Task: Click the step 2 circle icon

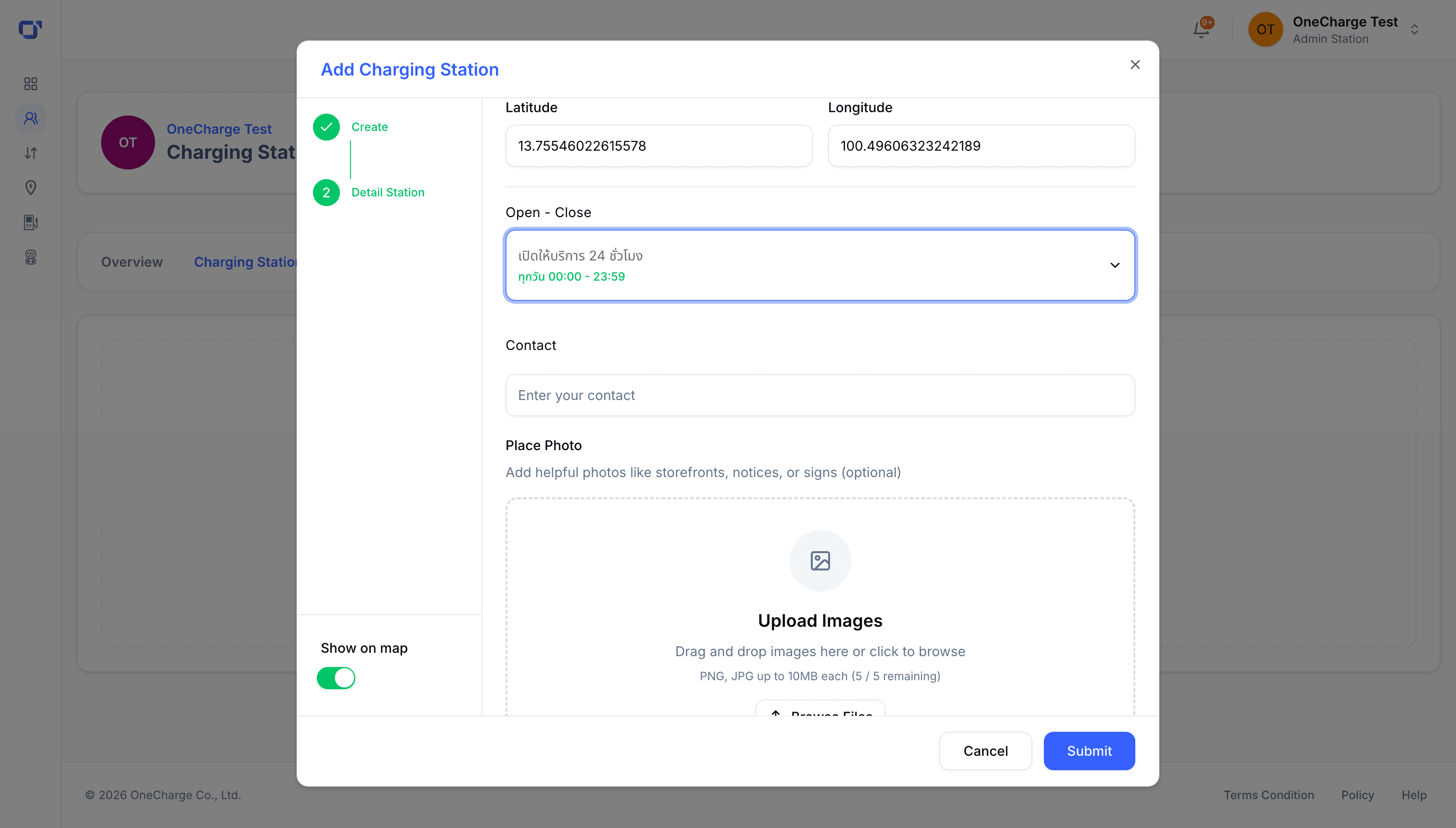Action: pyautogui.click(x=326, y=192)
